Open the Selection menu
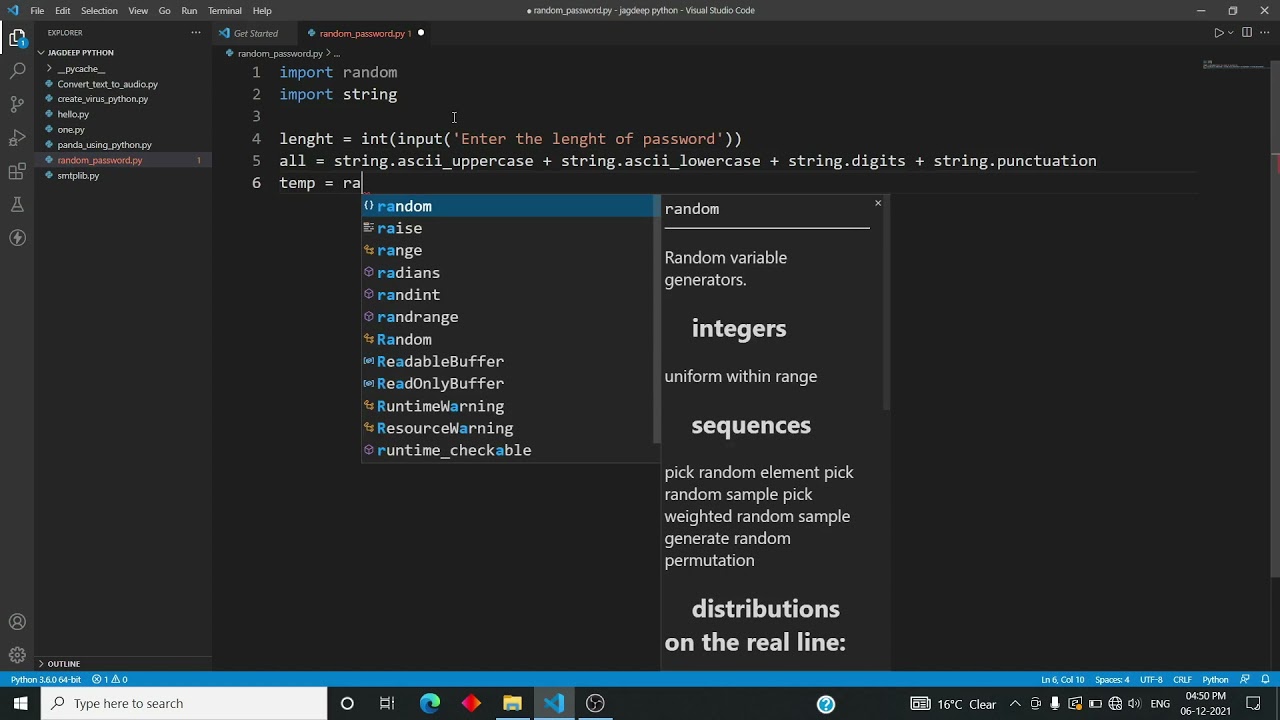The height and width of the screenshot is (720, 1280). (99, 10)
